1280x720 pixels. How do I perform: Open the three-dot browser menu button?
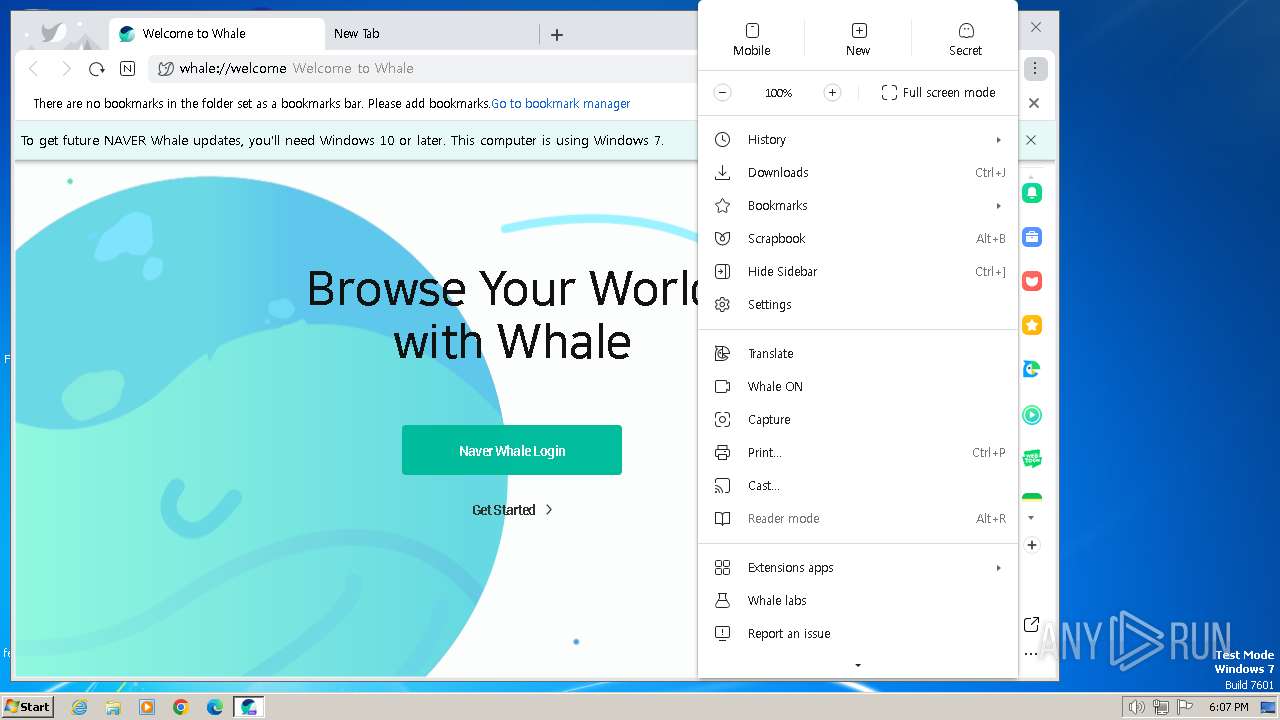(x=1035, y=69)
